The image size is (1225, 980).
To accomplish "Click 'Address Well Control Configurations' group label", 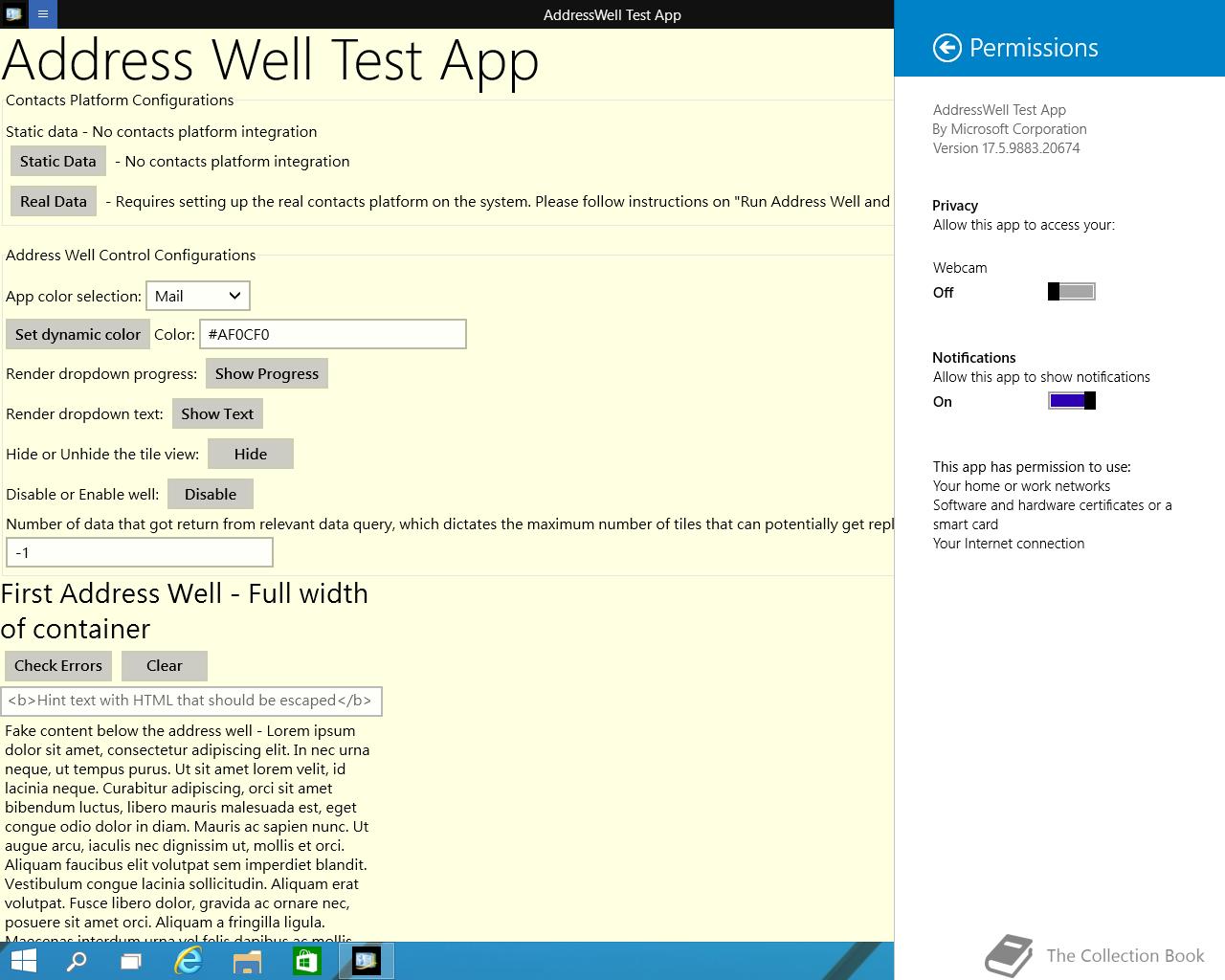I will pos(131,256).
